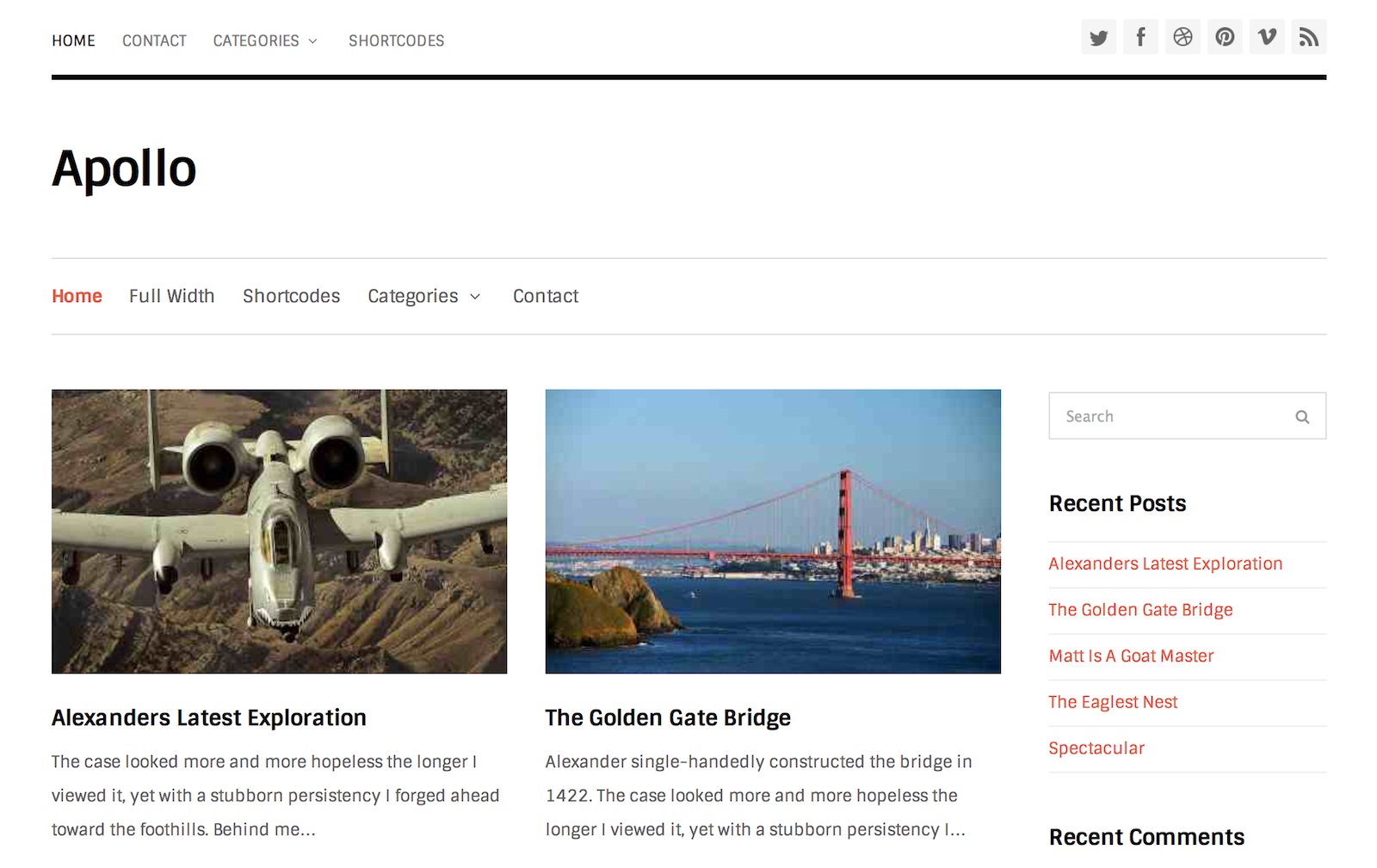Screen dimensions: 1377x868
Task: Open the Spectacular recent post link
Action: pos(1096,748)
